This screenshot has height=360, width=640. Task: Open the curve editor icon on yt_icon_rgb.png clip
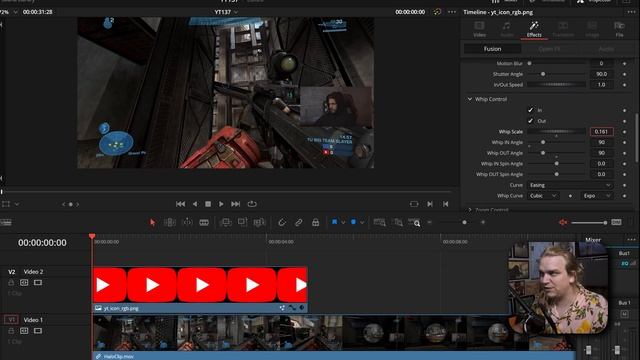pos(292,308)
